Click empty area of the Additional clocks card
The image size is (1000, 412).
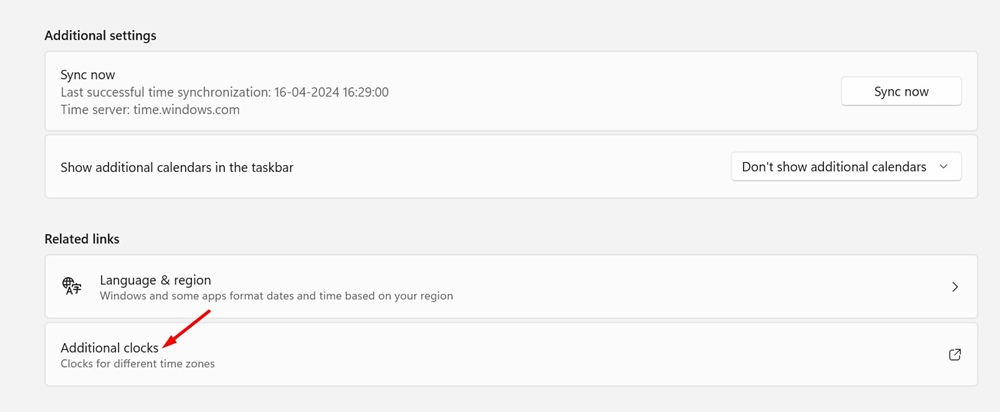click(574, 354)
